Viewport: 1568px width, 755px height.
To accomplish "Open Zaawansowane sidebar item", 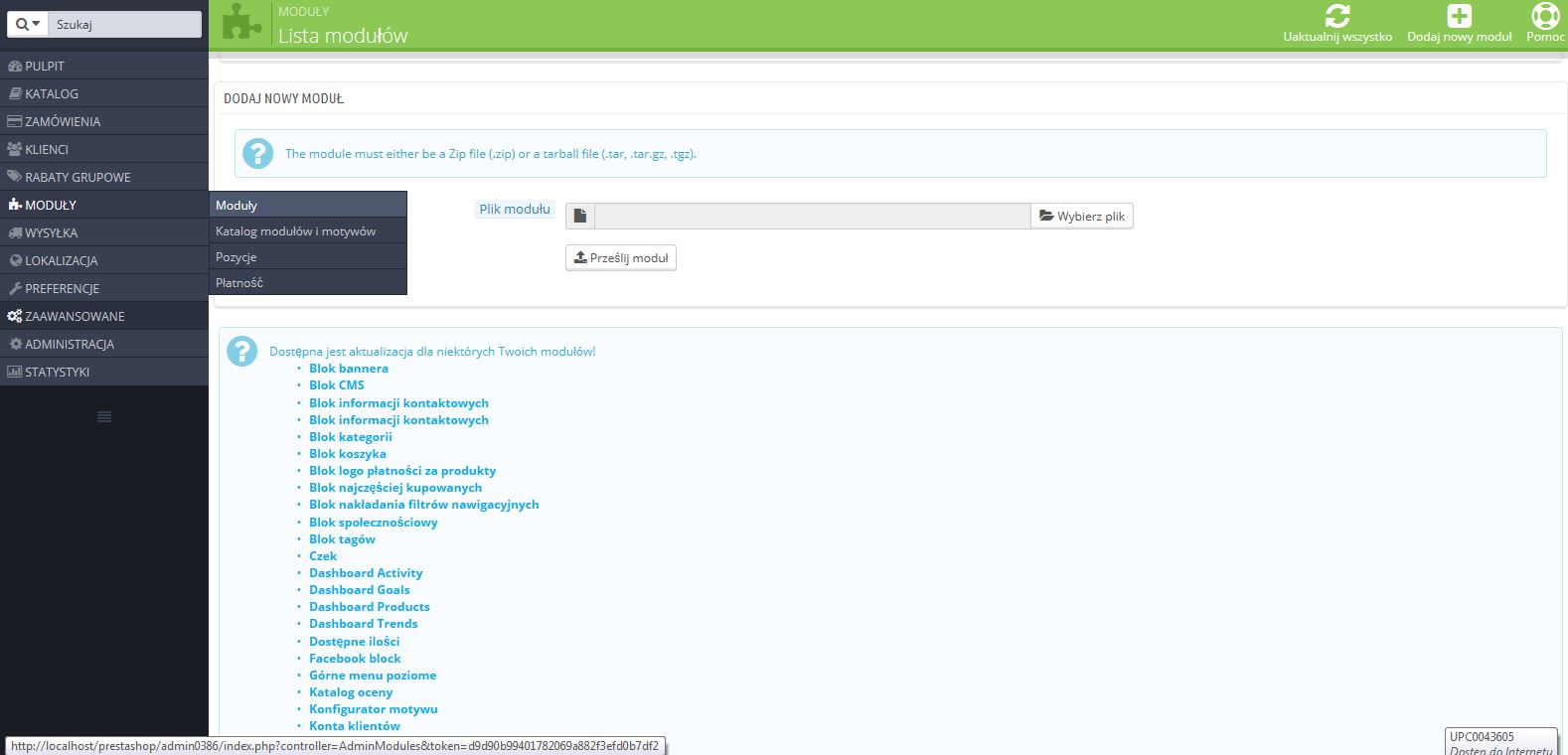I will tap(104, 316).
